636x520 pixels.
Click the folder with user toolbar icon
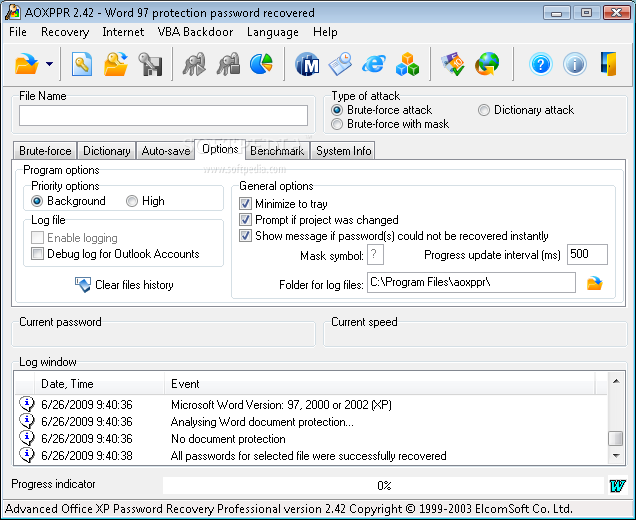pos(116,64)
